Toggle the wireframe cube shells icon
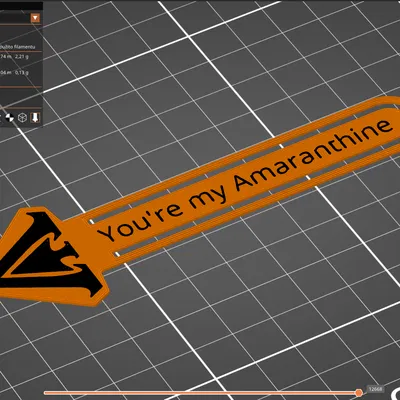This screenshot has height=400, width=400. click(22, 118)
